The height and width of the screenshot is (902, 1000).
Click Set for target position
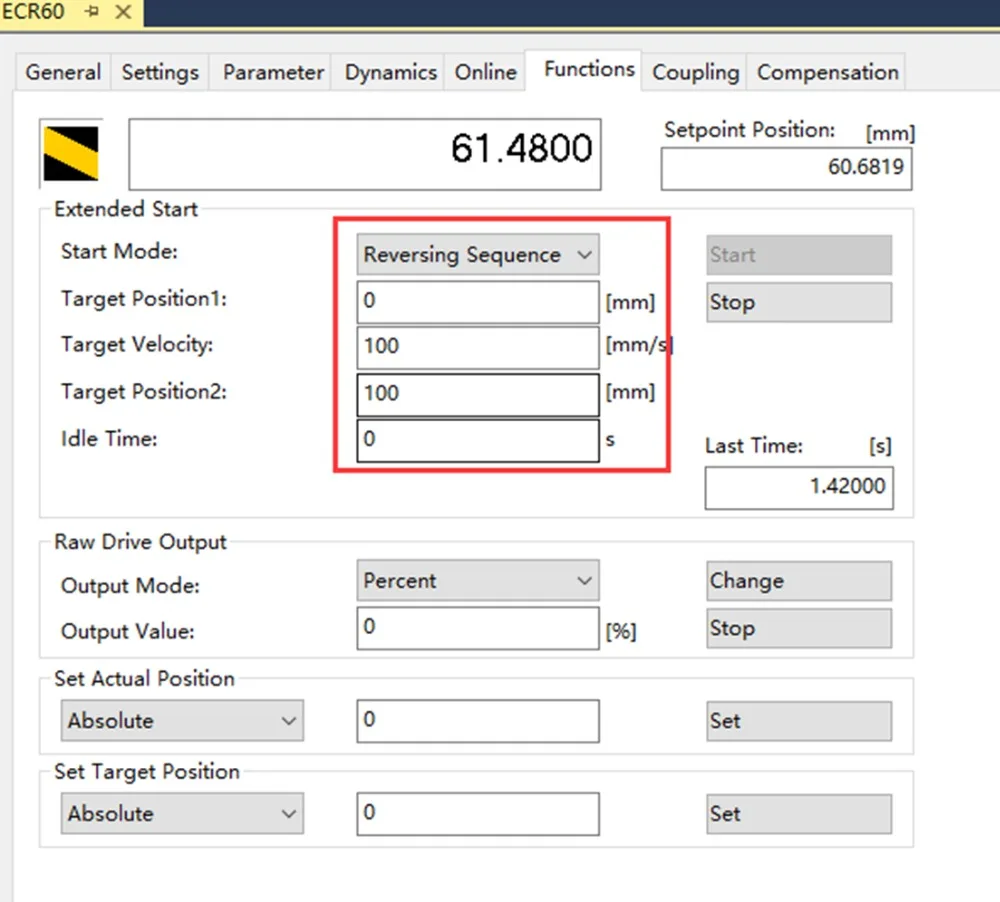click(798, 814)
